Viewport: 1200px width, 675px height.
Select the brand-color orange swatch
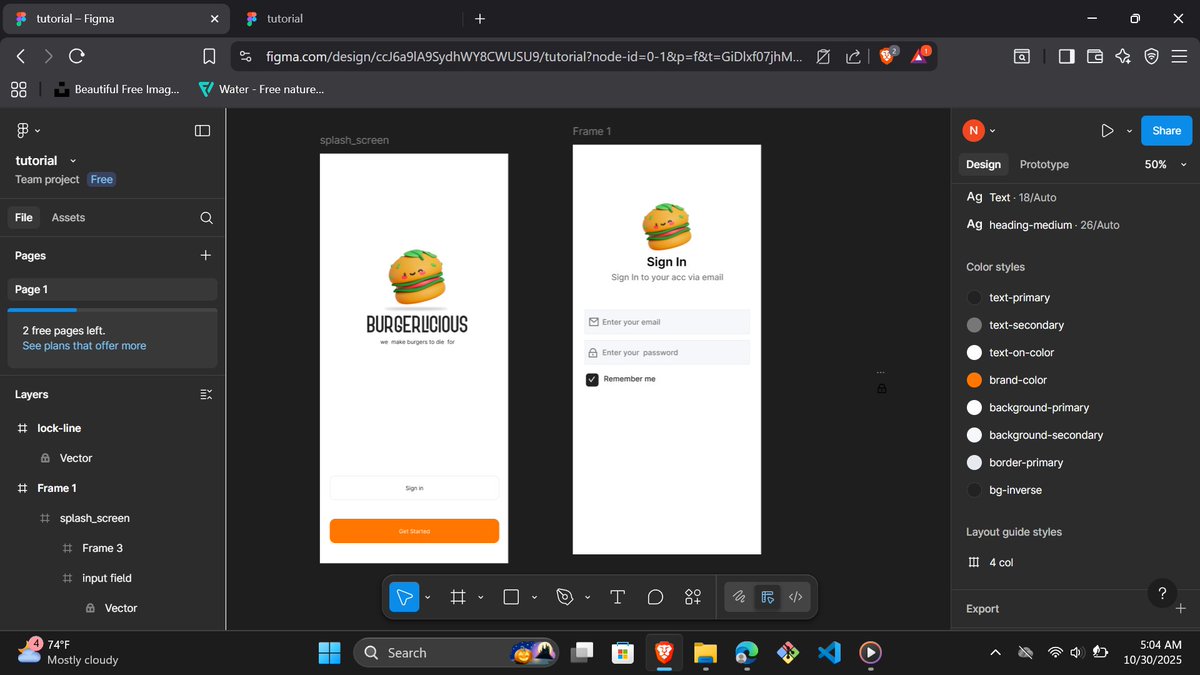pyautogui.click(x=973, y=380)
